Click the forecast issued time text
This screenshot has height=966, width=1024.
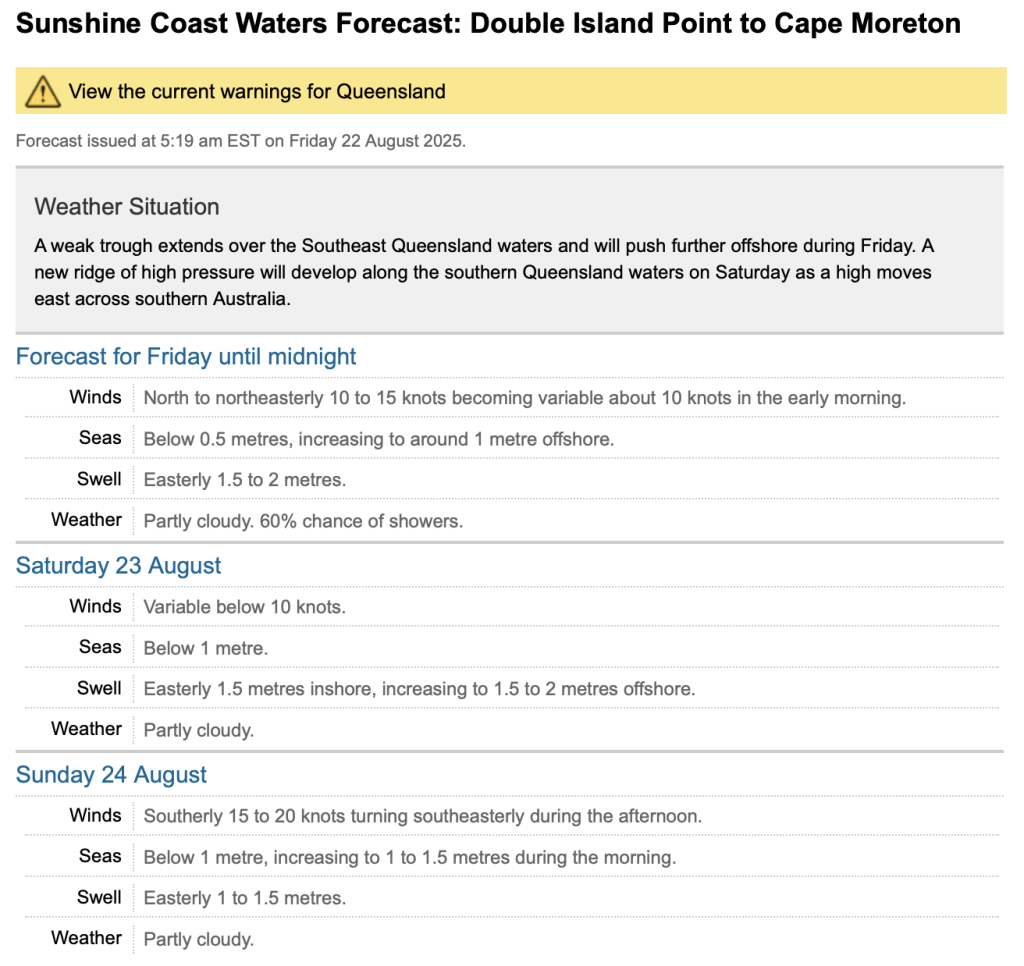[x=240, y=141]
